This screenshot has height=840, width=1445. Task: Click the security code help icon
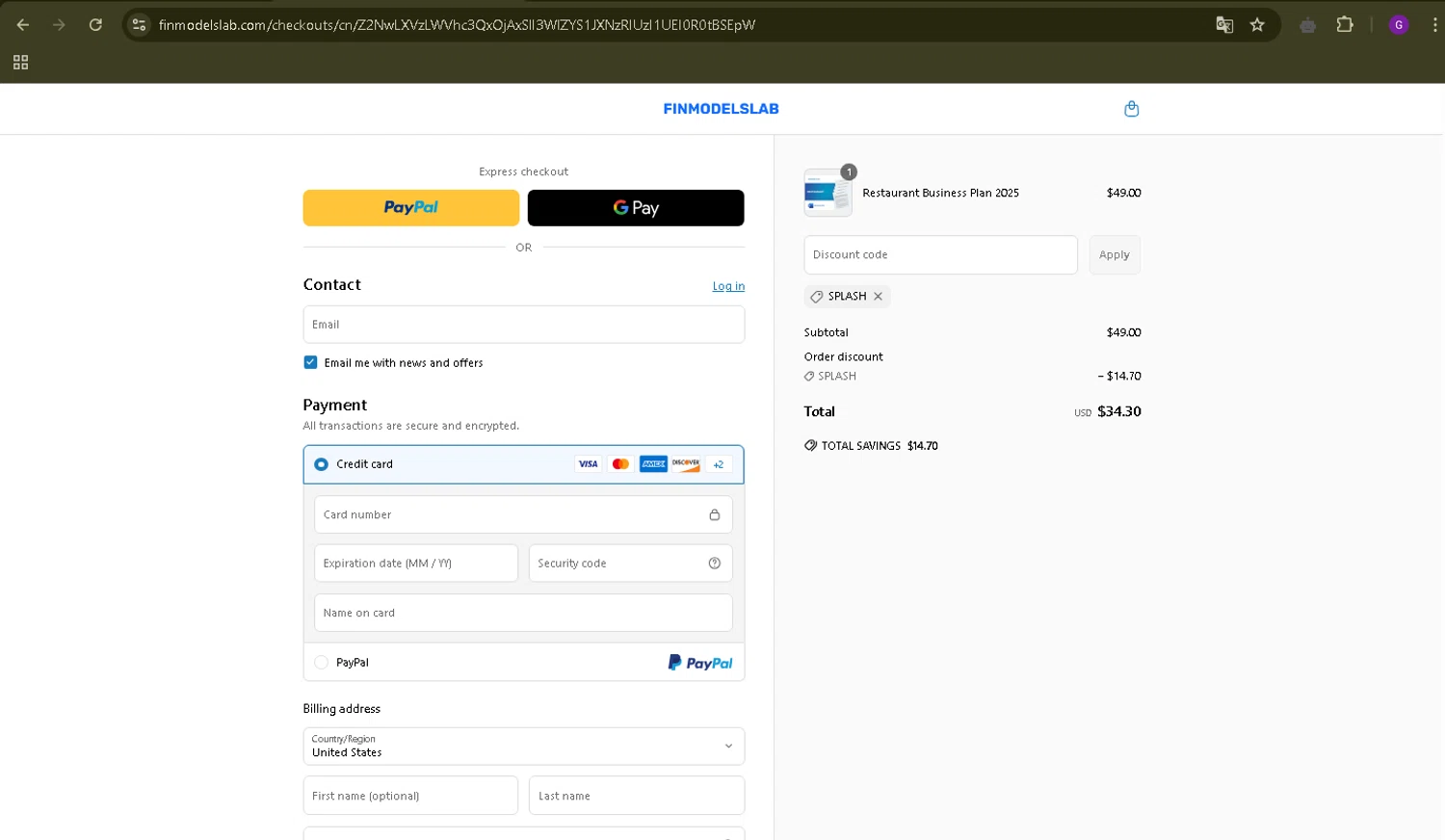(714, 564)
